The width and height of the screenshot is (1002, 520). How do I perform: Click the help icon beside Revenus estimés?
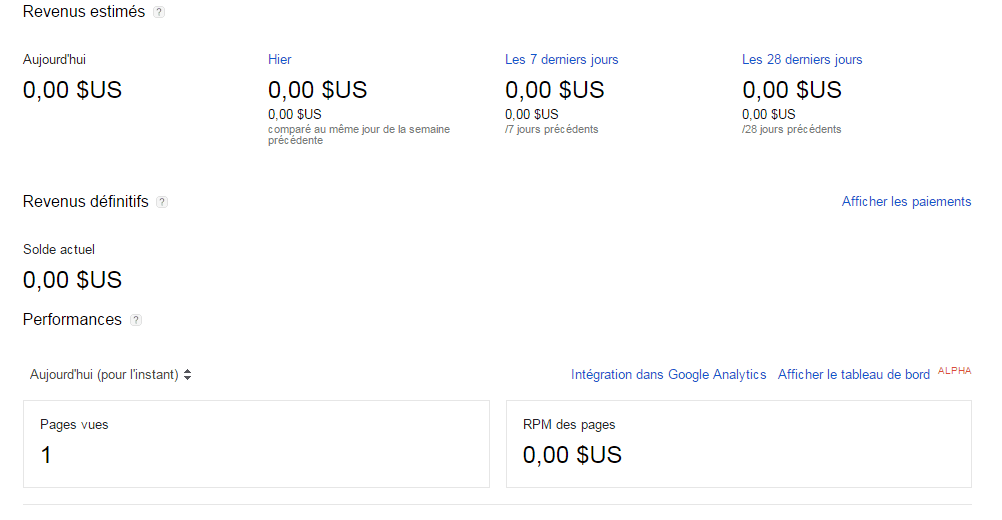click(159, 12)
